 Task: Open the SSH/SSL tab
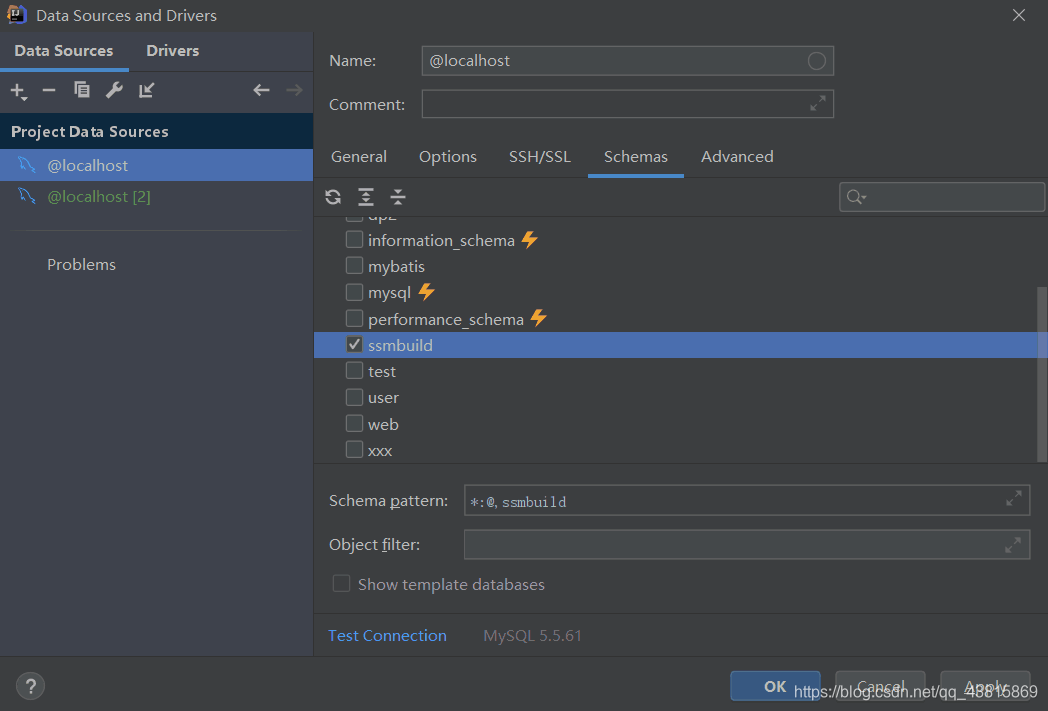click(x=540, y=156)
